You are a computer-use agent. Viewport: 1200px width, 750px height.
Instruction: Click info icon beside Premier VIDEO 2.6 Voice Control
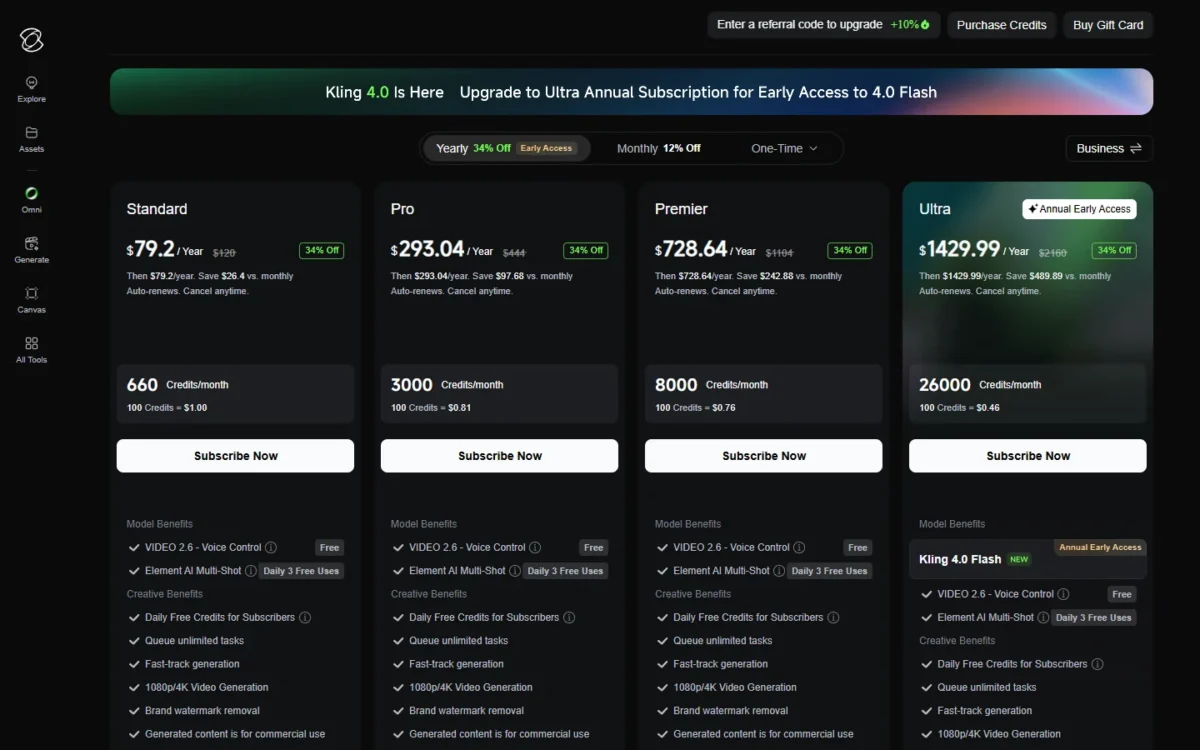(799, 548)
